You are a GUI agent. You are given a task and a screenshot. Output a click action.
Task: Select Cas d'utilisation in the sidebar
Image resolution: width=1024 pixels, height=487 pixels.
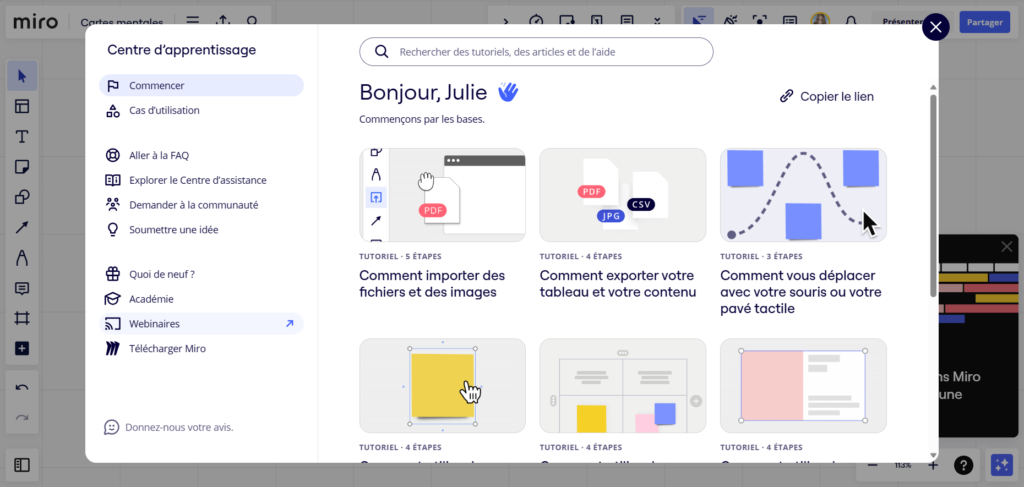pos(164,110)
